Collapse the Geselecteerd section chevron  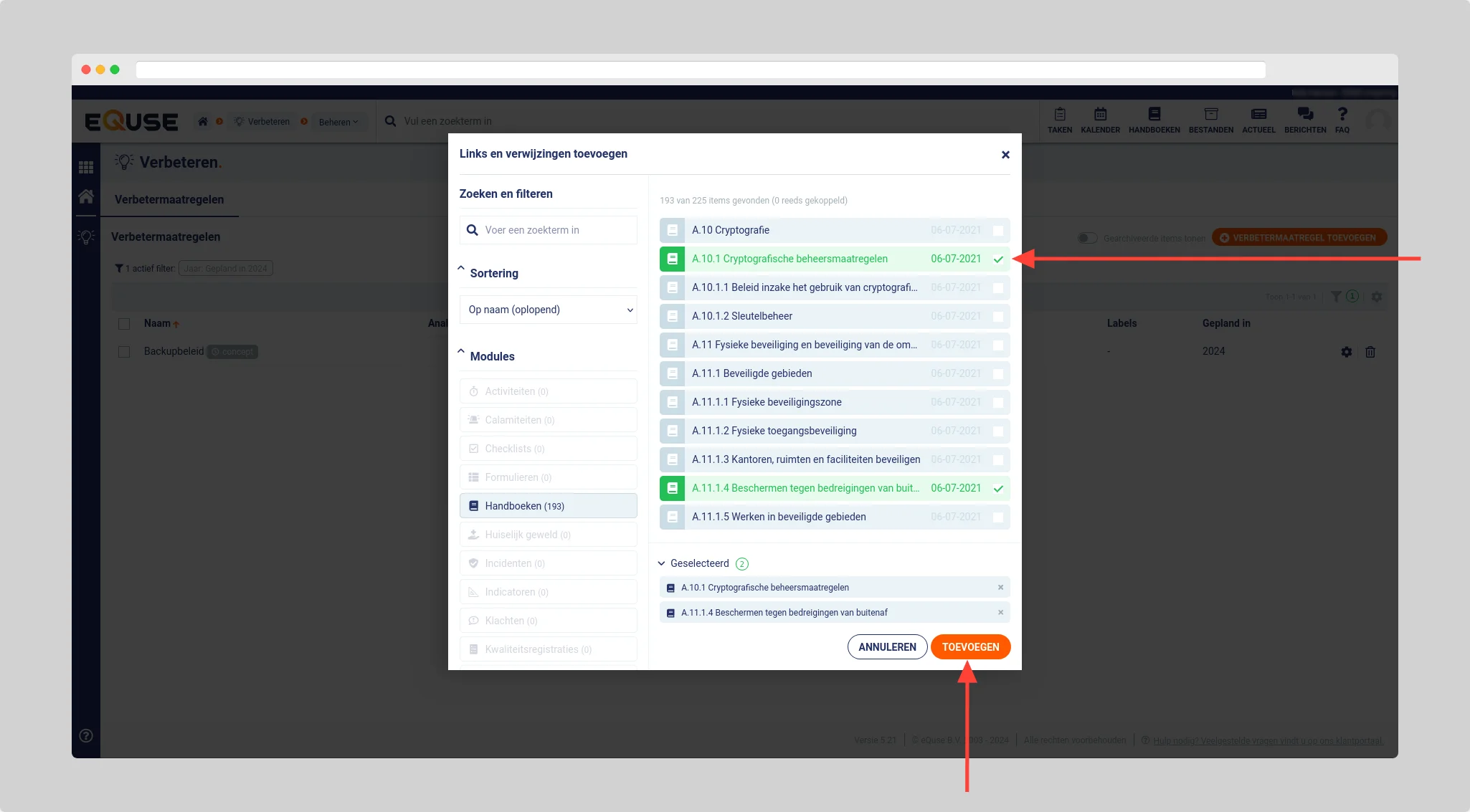click(661, 564)
